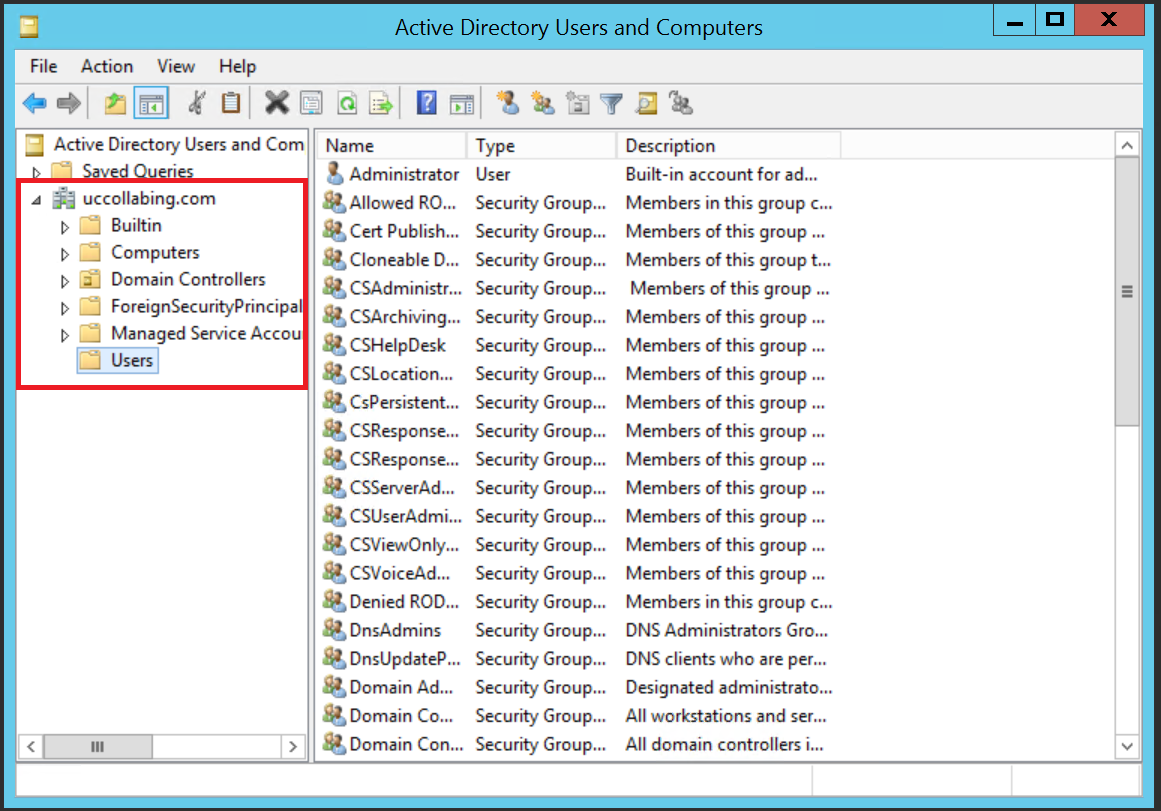The image size is (1161, 811).
Task: Create a new organizational unit from toolbar
Action: click(x=578, y=103)
